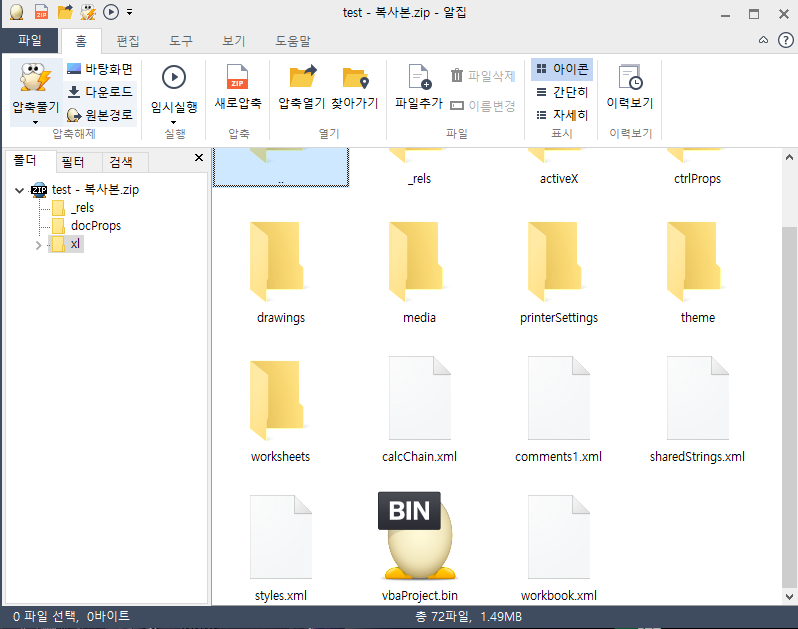Switch view to 간단히 list mode
This screenshot has height=629, width=798.
pos(562,92)
